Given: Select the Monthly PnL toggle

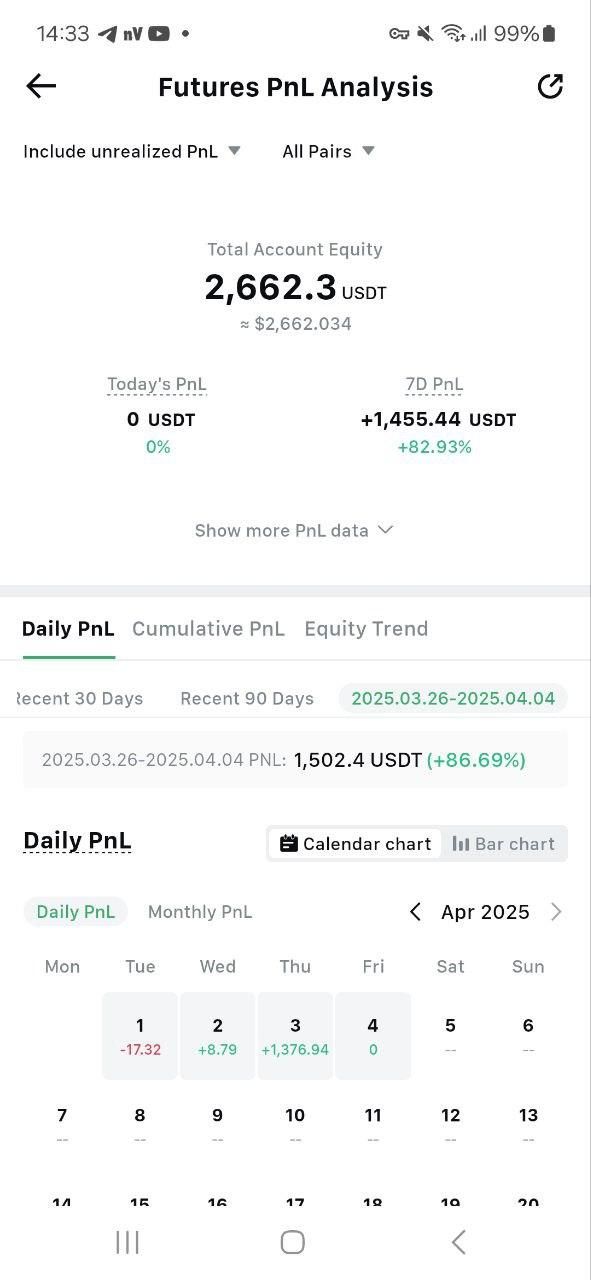Looking at the screenshot, I should (x=200, y=912).
